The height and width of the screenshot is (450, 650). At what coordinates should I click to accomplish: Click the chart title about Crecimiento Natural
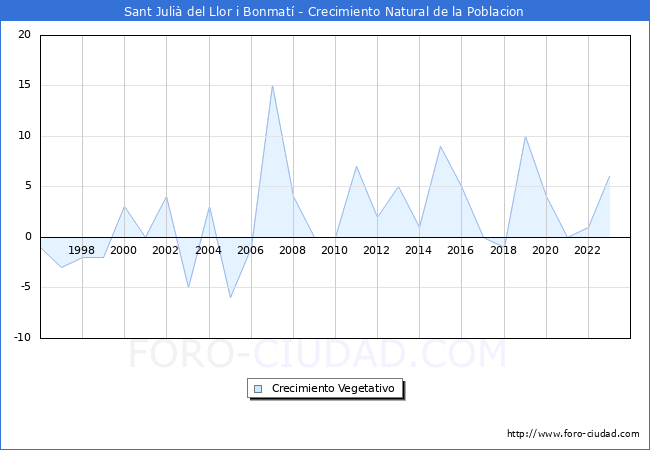(324, 12)
